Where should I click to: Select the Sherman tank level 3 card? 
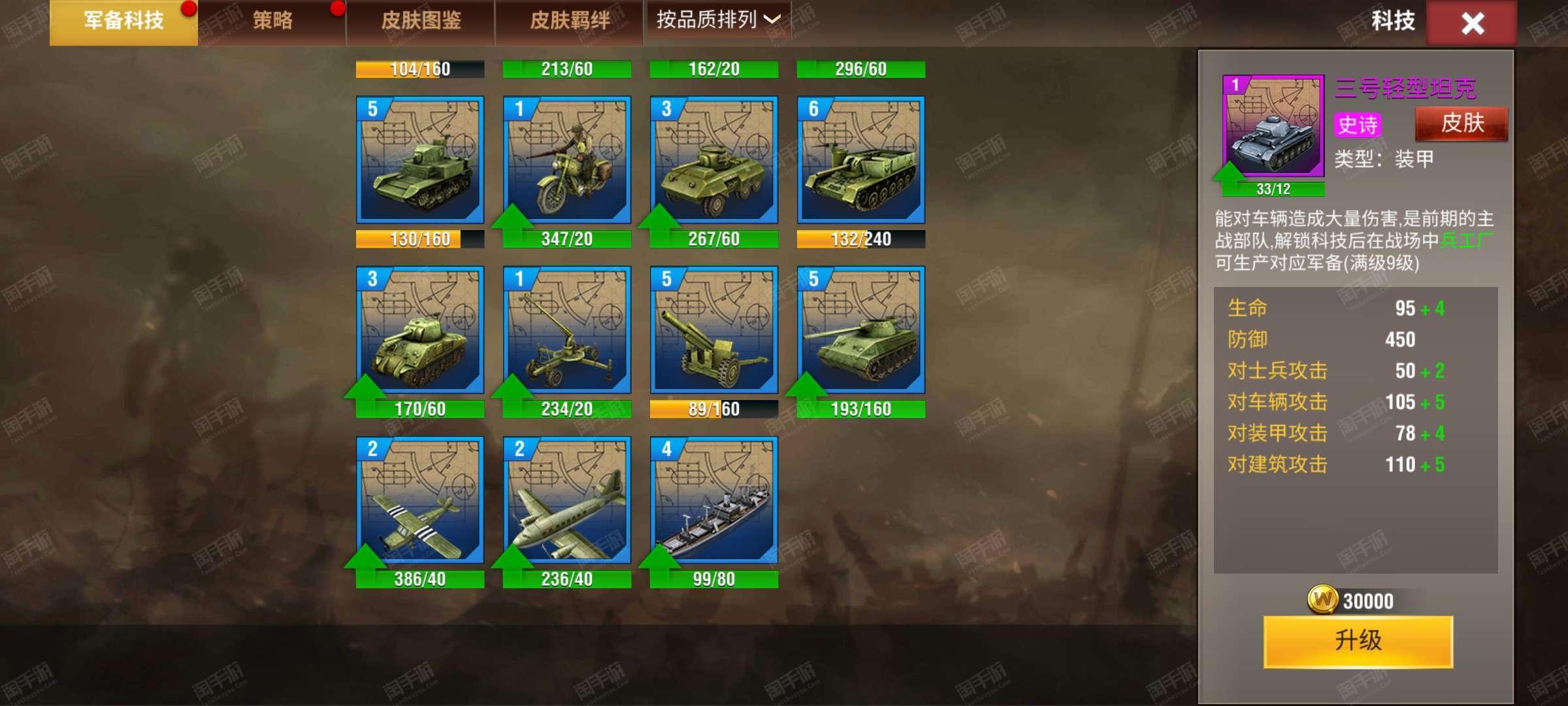(x=420, y=330)
